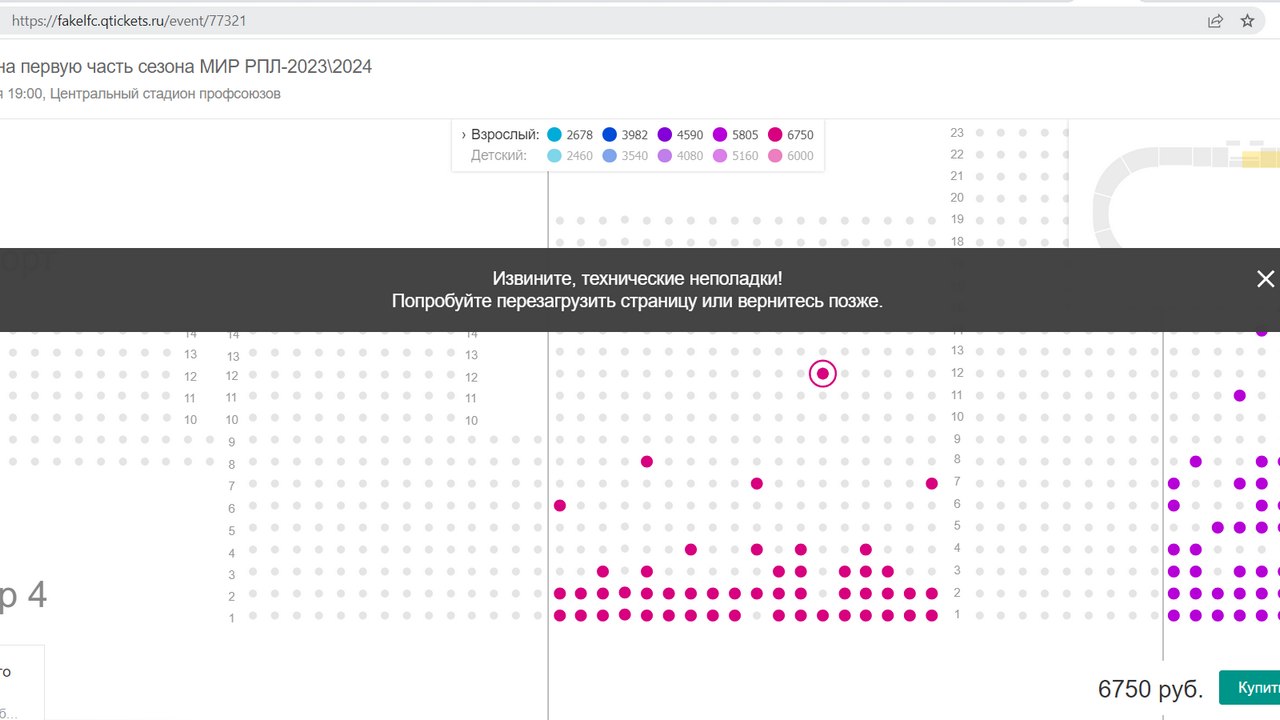Select the 4080 child price swatch
The width and height of the screenshot is (1280, 720).
(665, 156)
